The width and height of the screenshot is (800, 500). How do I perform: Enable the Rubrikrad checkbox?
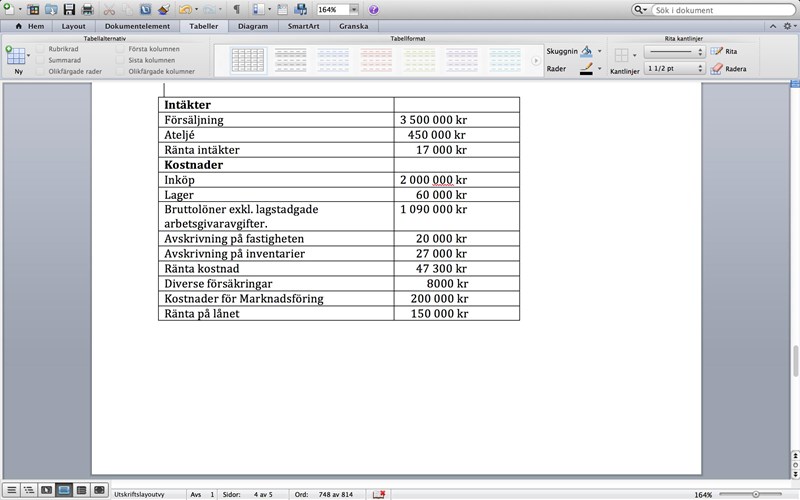tap(41, 48)
